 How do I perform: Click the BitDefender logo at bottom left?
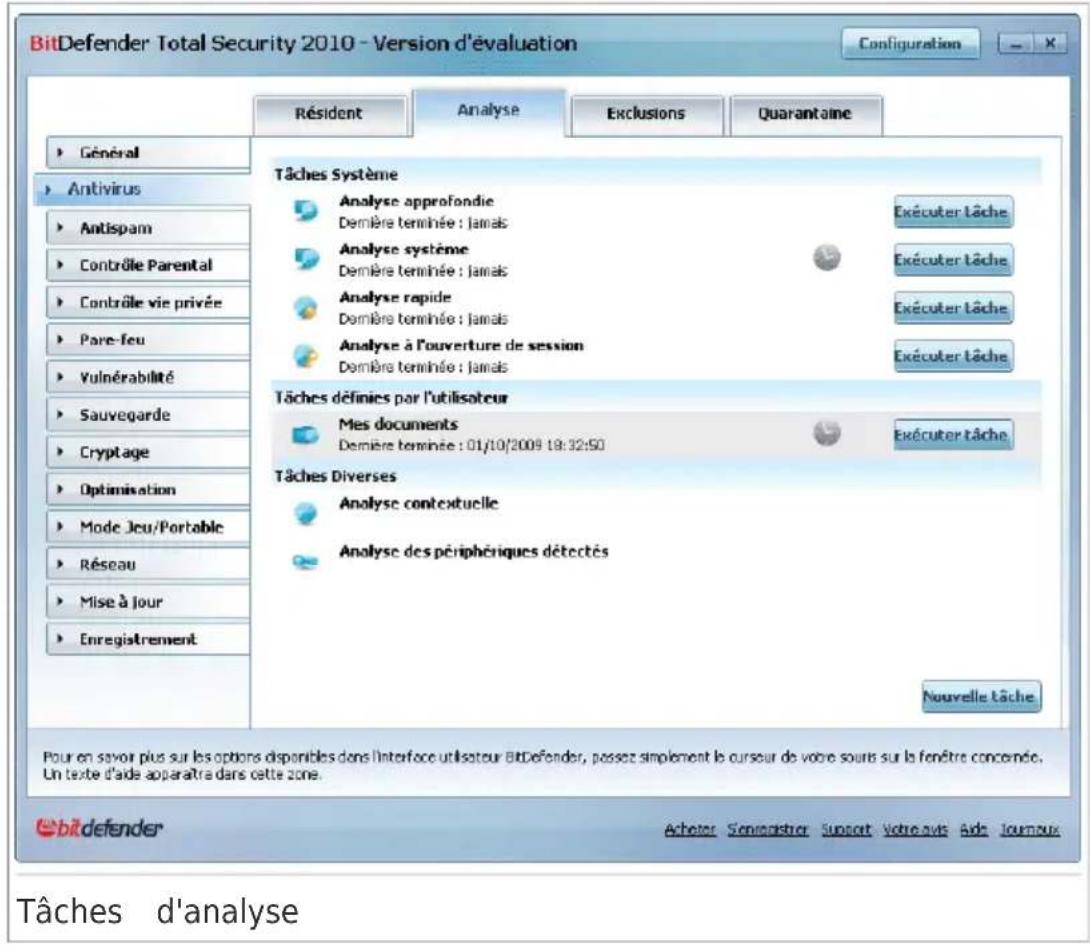coord(99,827)
